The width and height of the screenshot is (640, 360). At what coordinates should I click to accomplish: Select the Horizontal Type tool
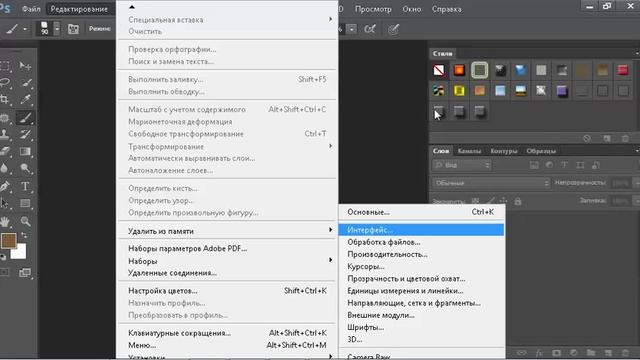click(x=25, y=186)
